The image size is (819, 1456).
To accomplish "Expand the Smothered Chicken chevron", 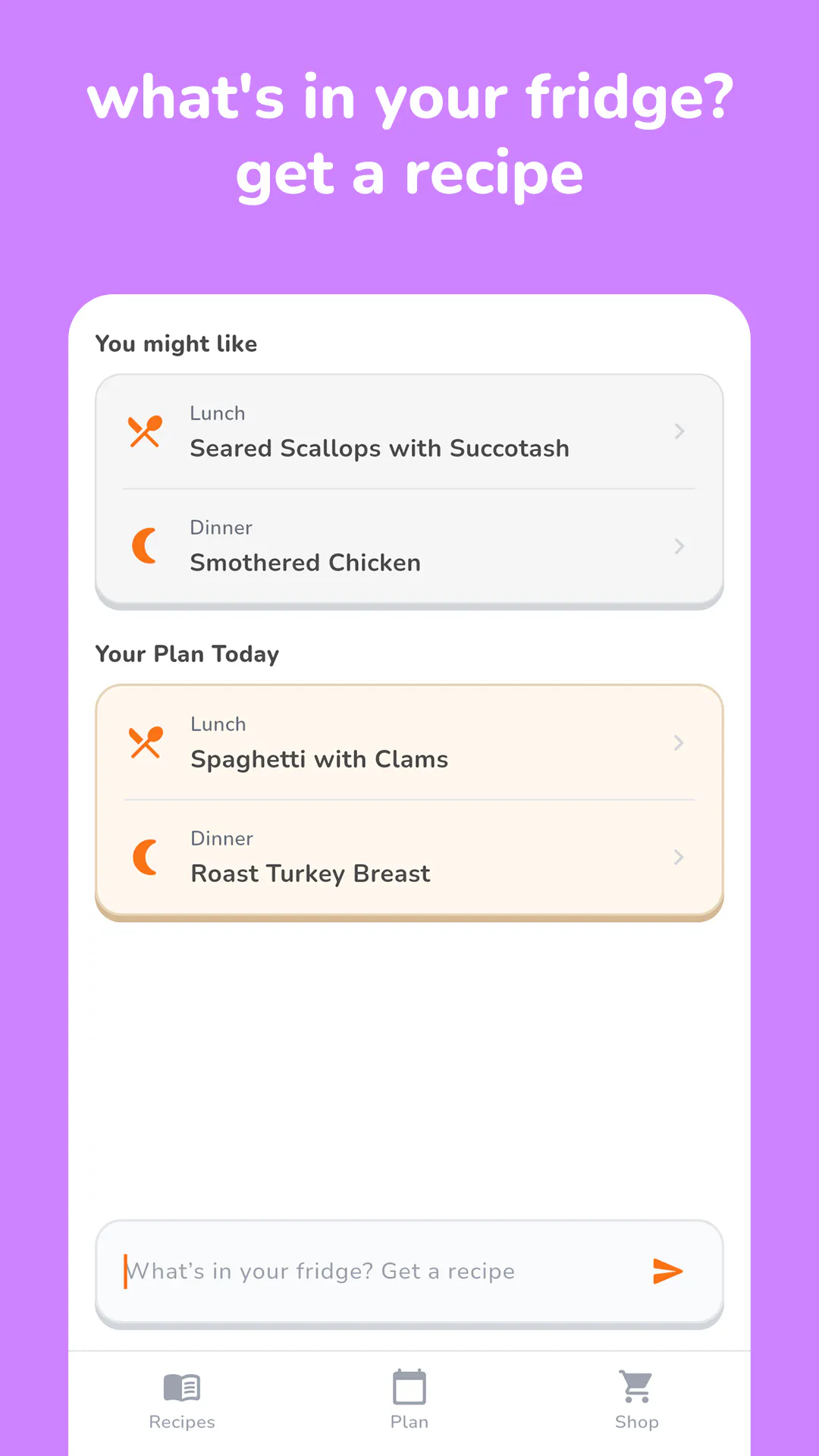I will (x=679, y=546).
